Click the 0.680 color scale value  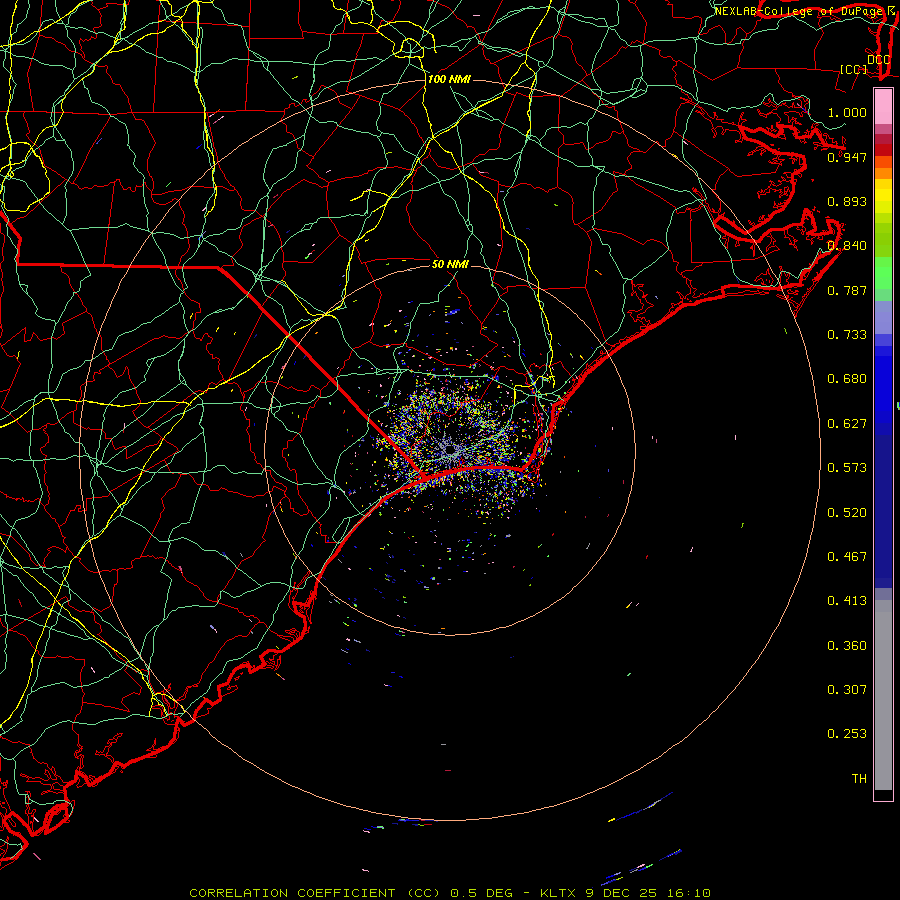point(847,379)
